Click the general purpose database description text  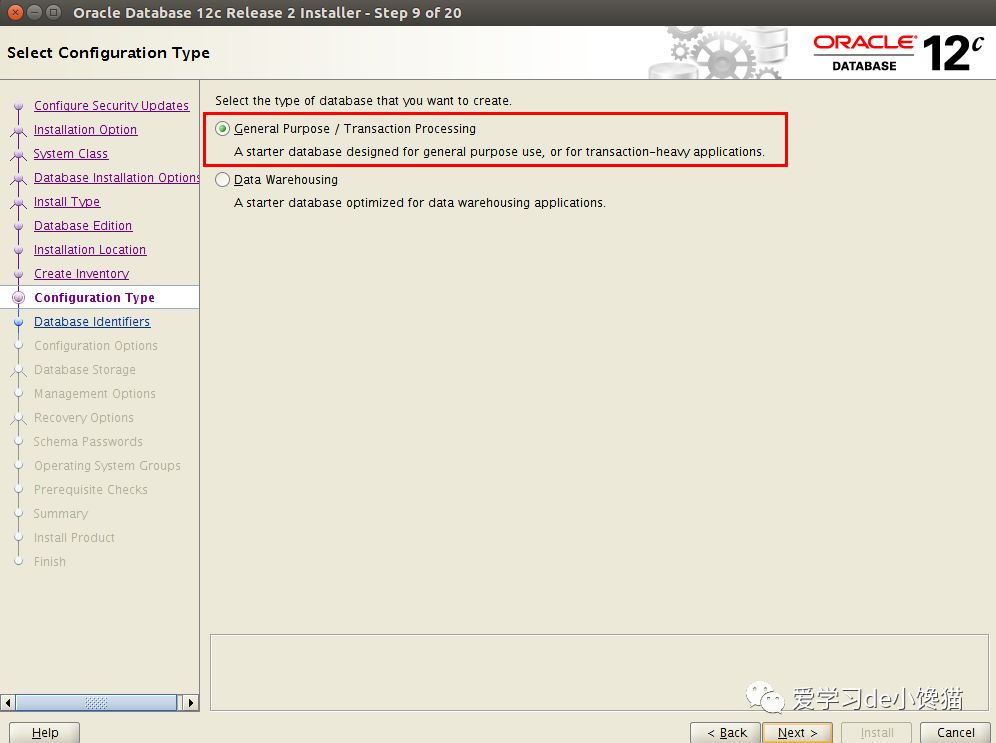click(499, 152)
